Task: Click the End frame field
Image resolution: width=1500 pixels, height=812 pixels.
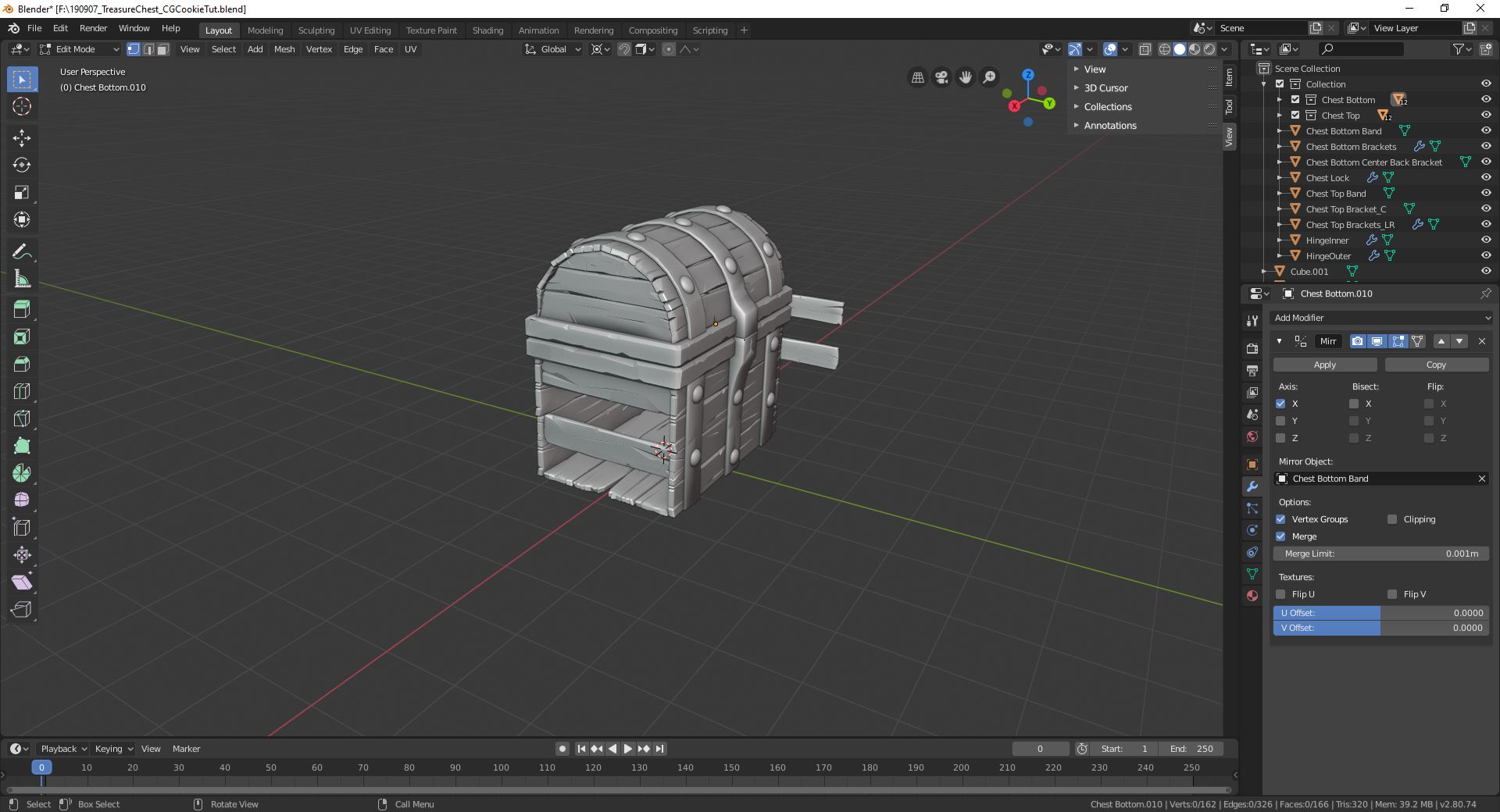Action: click(1191, 749)
